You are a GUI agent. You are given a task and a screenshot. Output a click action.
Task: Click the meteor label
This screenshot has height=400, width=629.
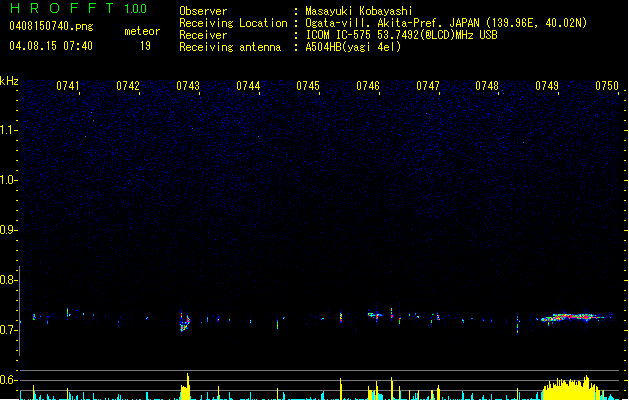tap(142, 31)
